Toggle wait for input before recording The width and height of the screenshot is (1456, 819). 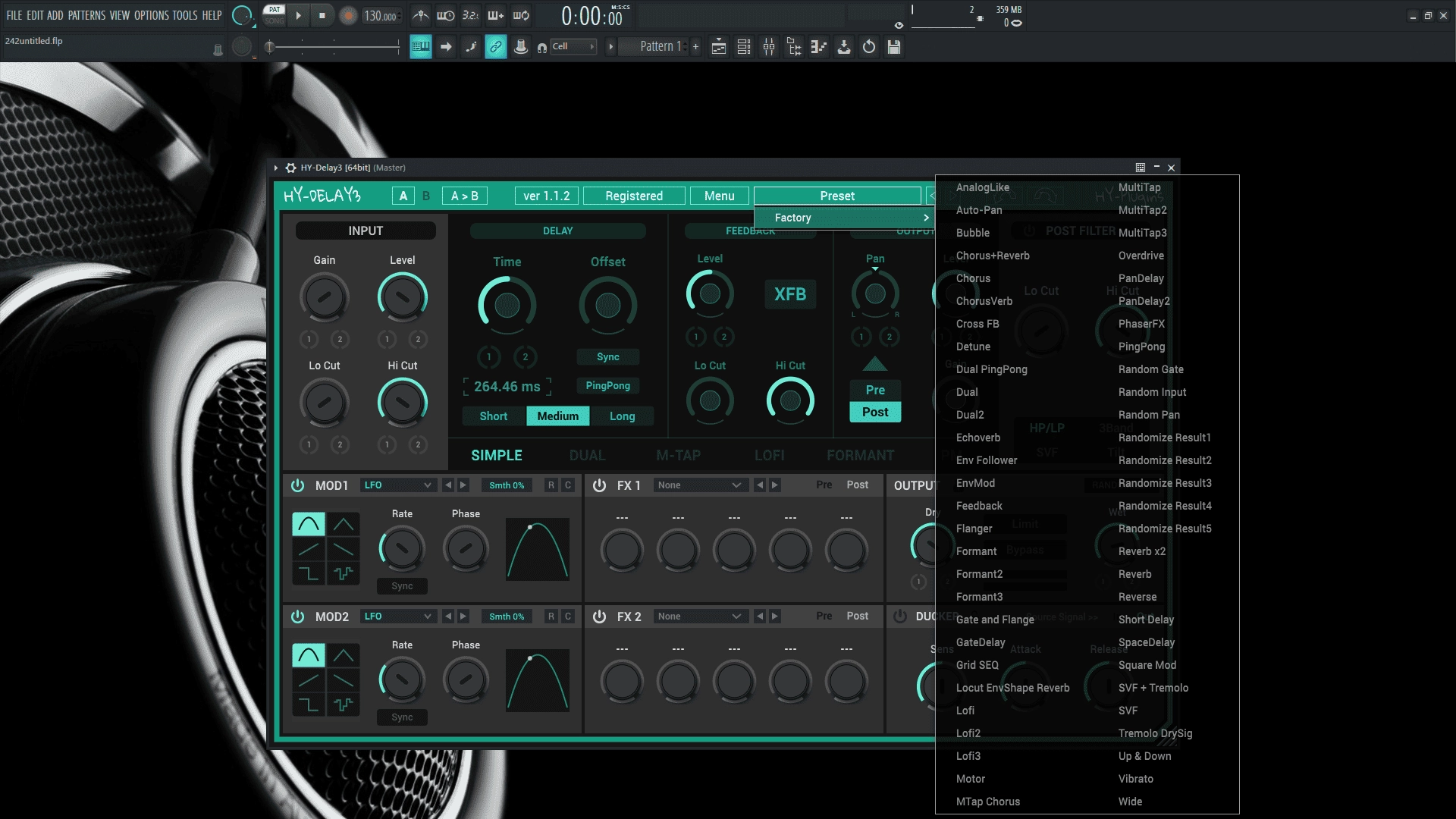point(446,15)
